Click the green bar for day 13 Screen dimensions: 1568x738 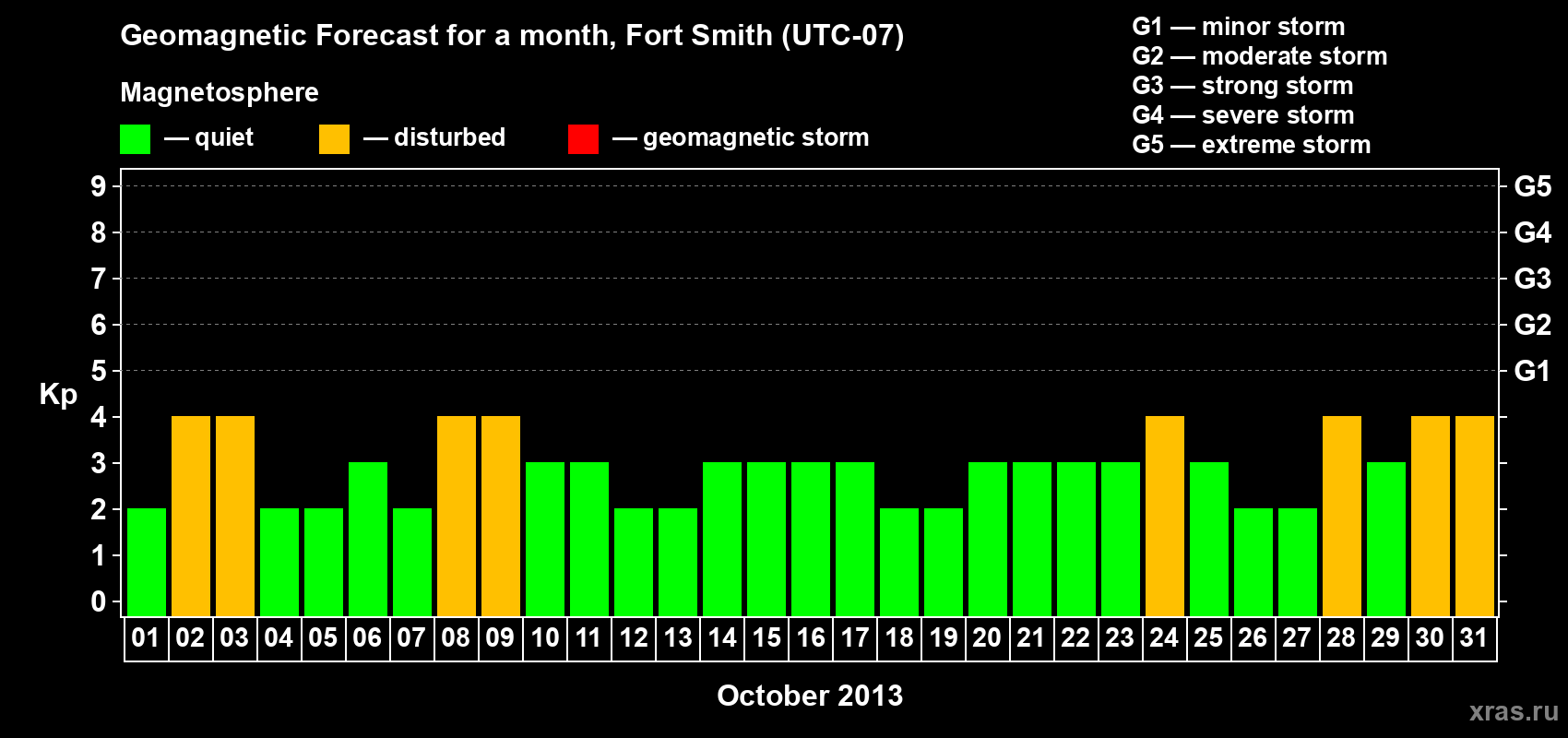pos(678,563)
